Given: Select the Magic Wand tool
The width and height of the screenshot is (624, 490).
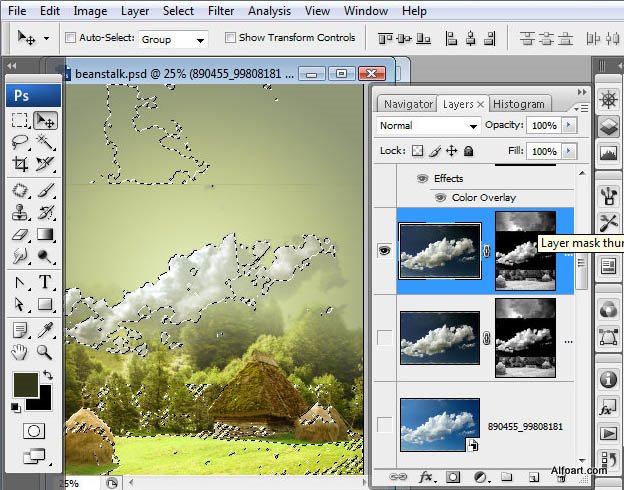Looking at the screenshot, I should pos(45,142).
